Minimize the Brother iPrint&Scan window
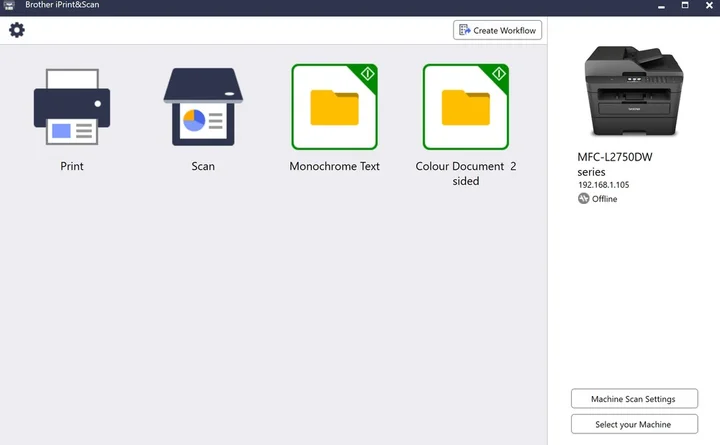Image resolution: width=720 pixels, height=445 pixels. click(661, 6)
